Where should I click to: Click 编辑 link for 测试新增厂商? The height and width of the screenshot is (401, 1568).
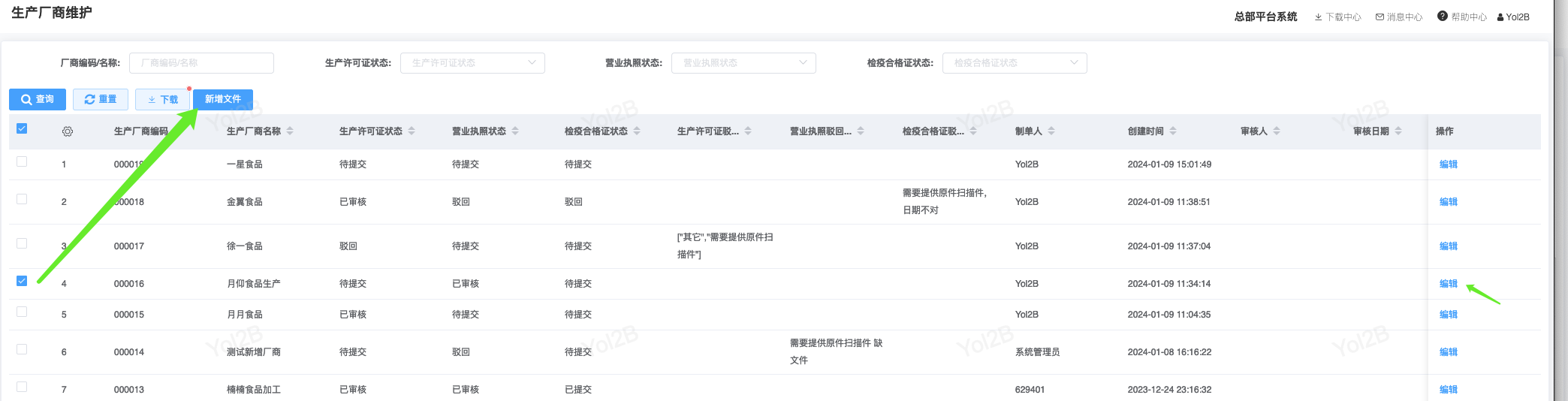[x=1449, y=352]
